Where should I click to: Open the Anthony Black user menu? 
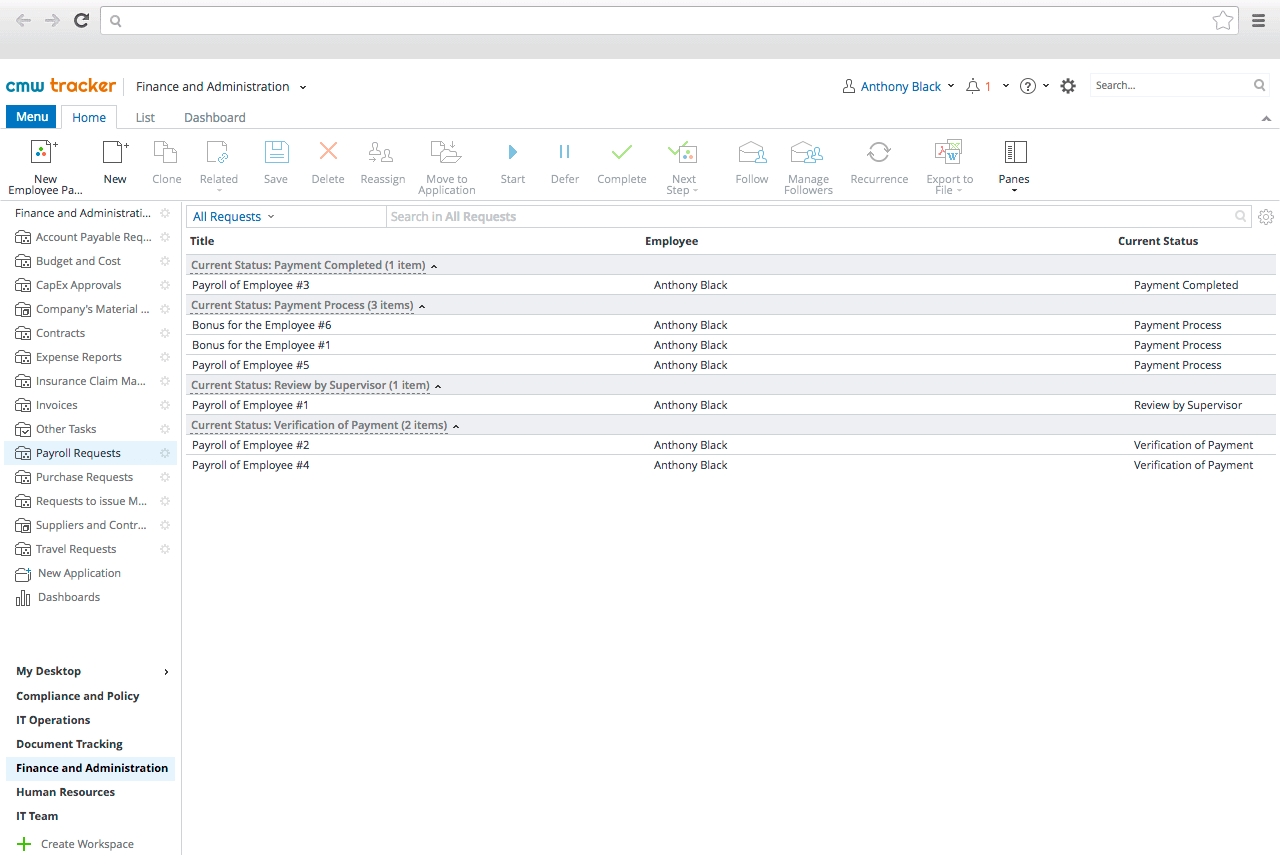[x=899, y=87]
